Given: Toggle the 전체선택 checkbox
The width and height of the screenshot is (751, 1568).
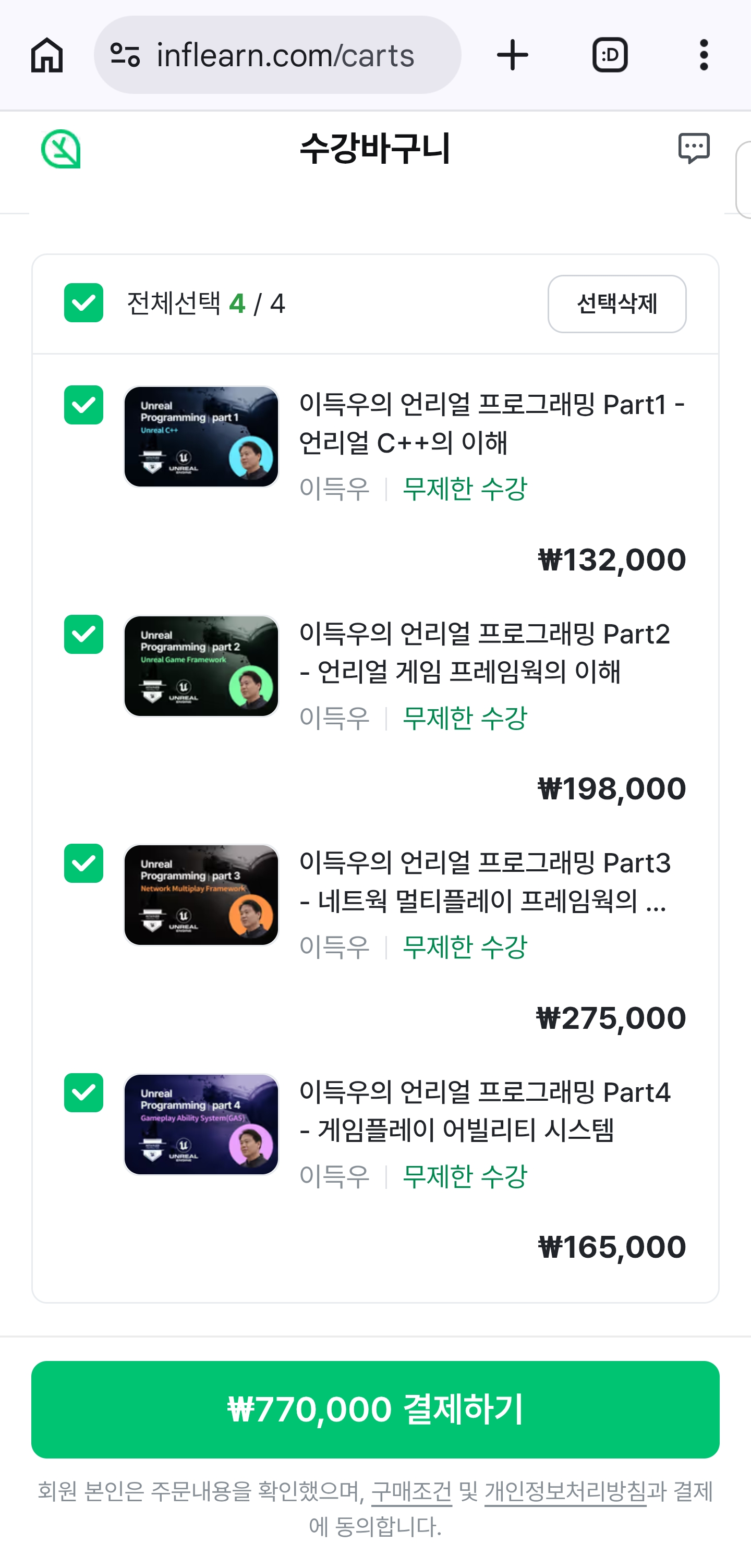Looking at the screenshot, I should 84,303.
